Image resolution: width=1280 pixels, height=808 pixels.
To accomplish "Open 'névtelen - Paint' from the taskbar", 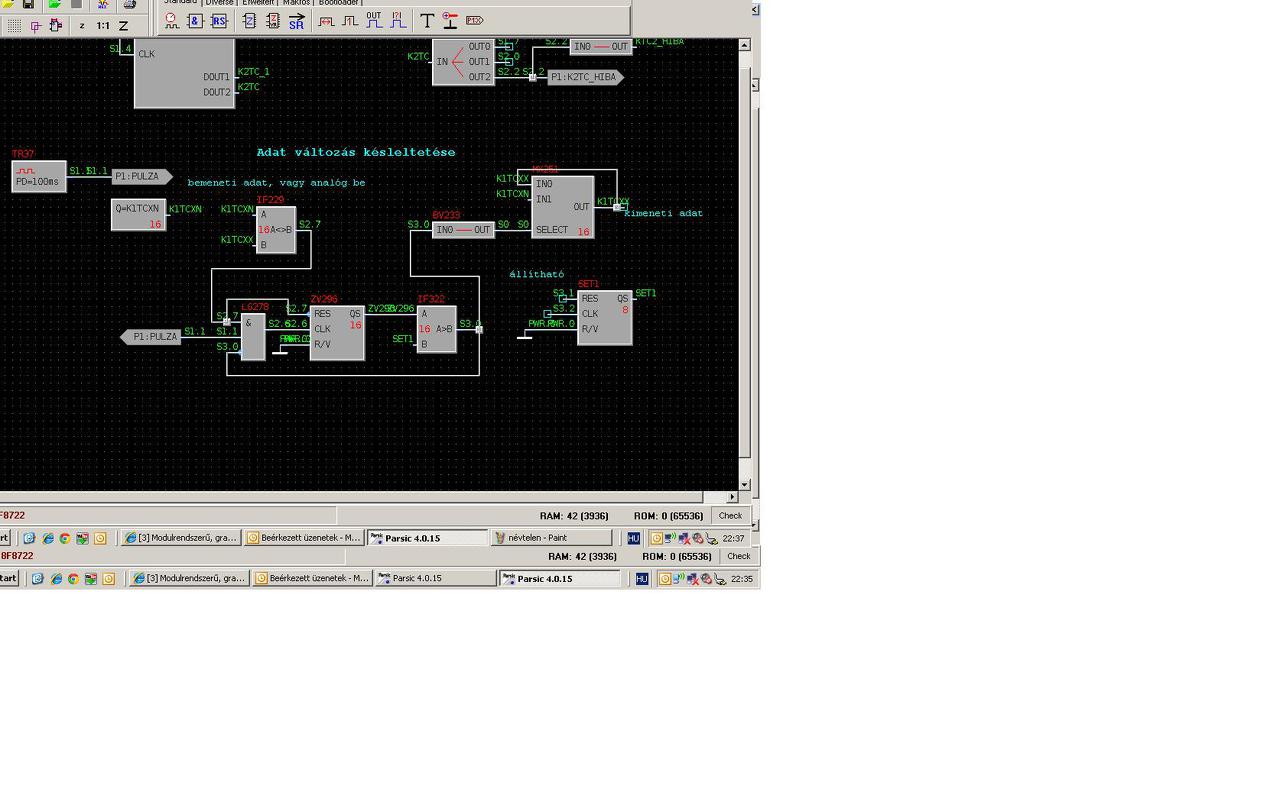I will click(x=550, y=538).
